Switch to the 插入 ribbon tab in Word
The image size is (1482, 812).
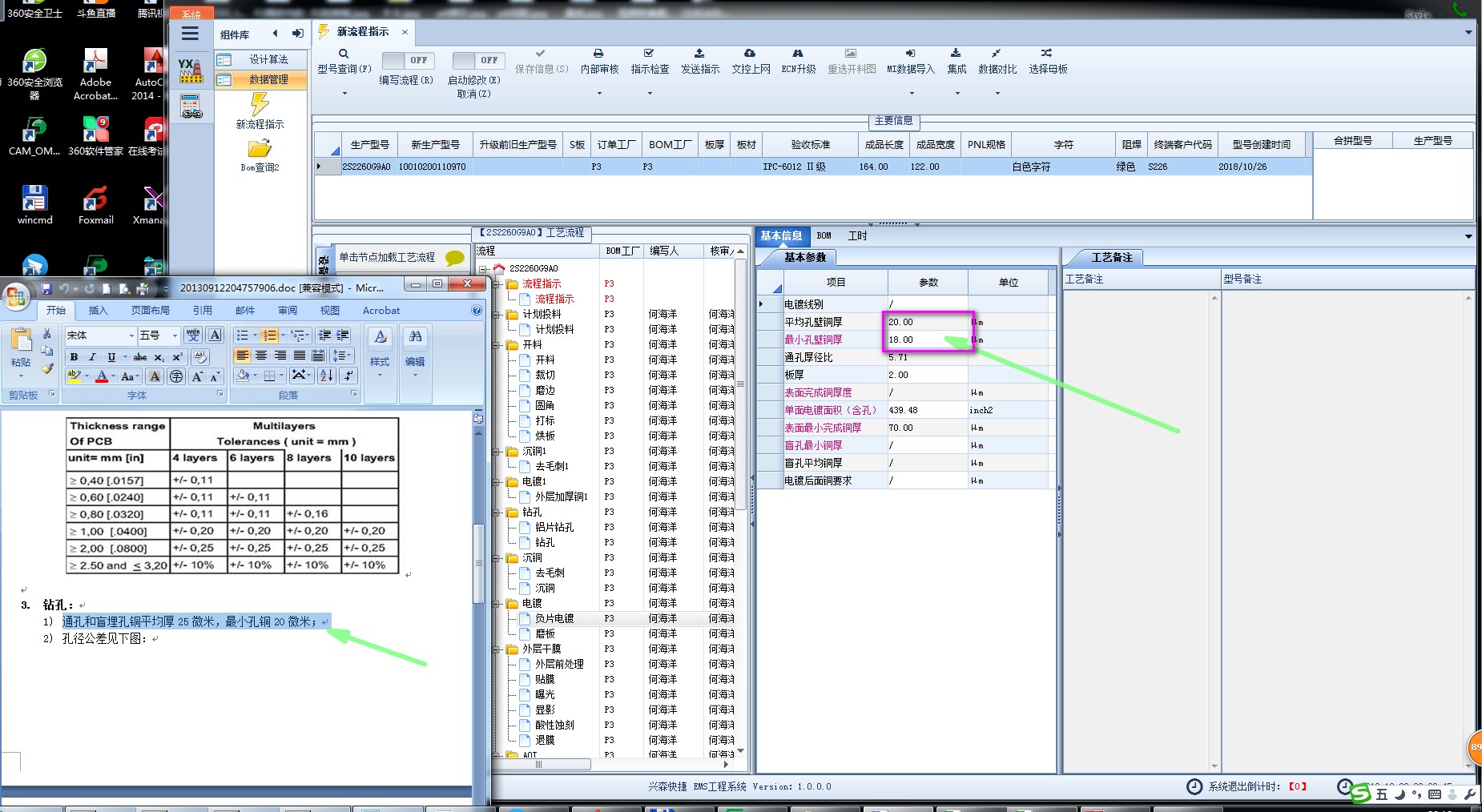[x=98, y=311]
